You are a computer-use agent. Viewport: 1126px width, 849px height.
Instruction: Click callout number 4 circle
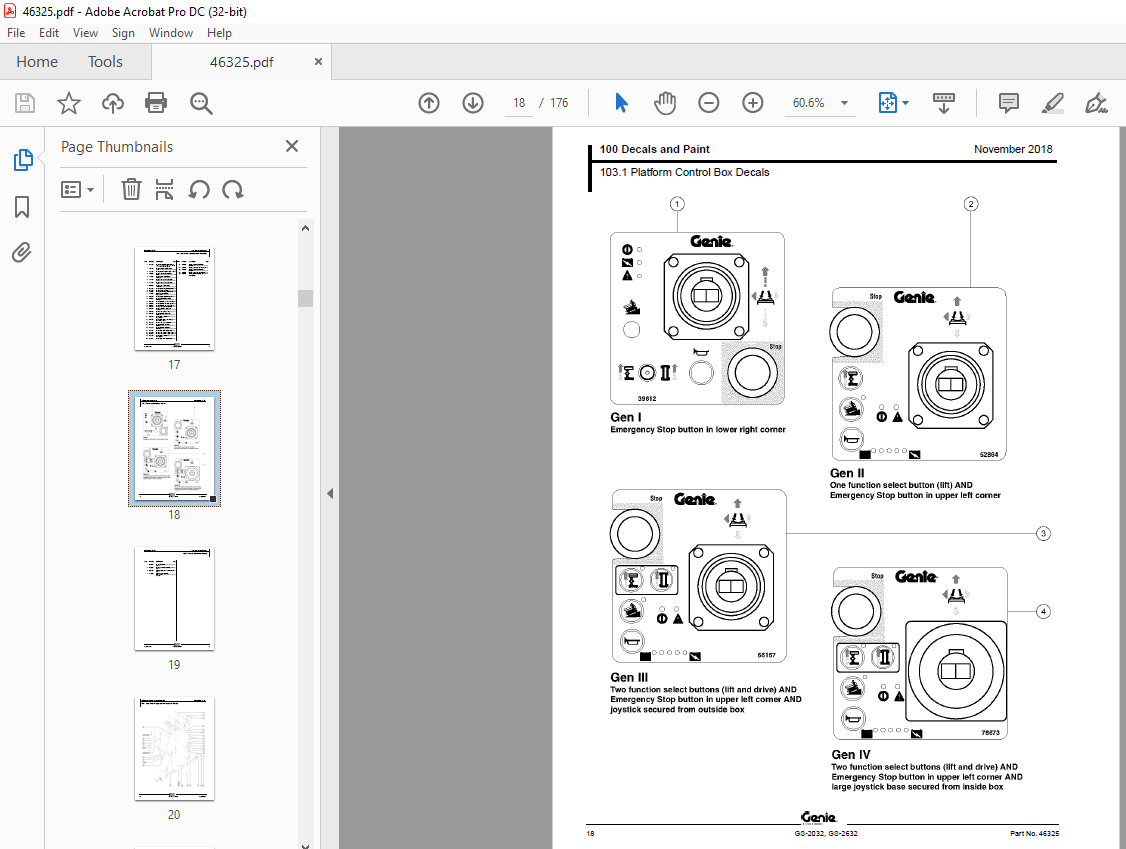[1043, 611]
